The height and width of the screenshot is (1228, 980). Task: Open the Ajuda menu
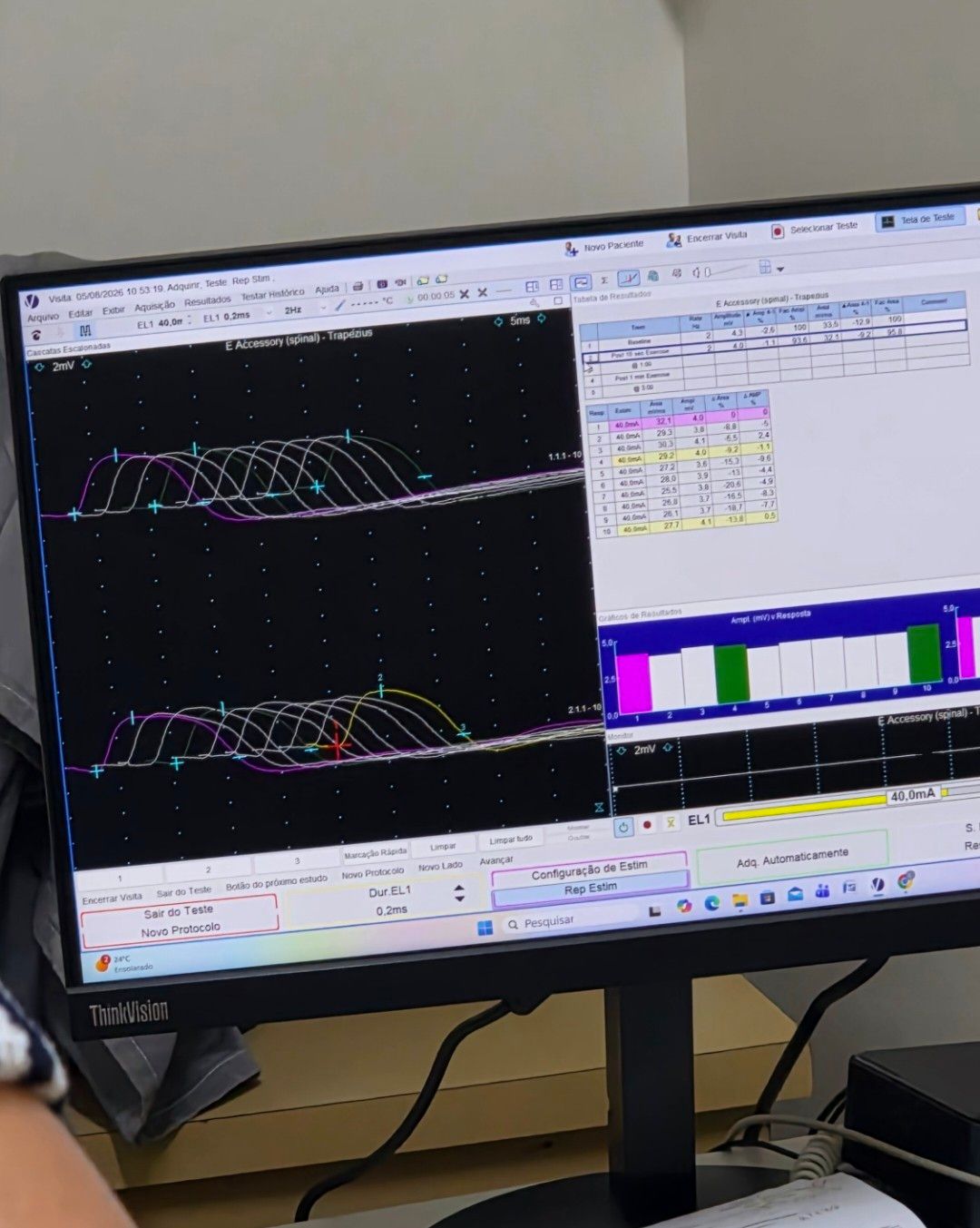[327, 290]
